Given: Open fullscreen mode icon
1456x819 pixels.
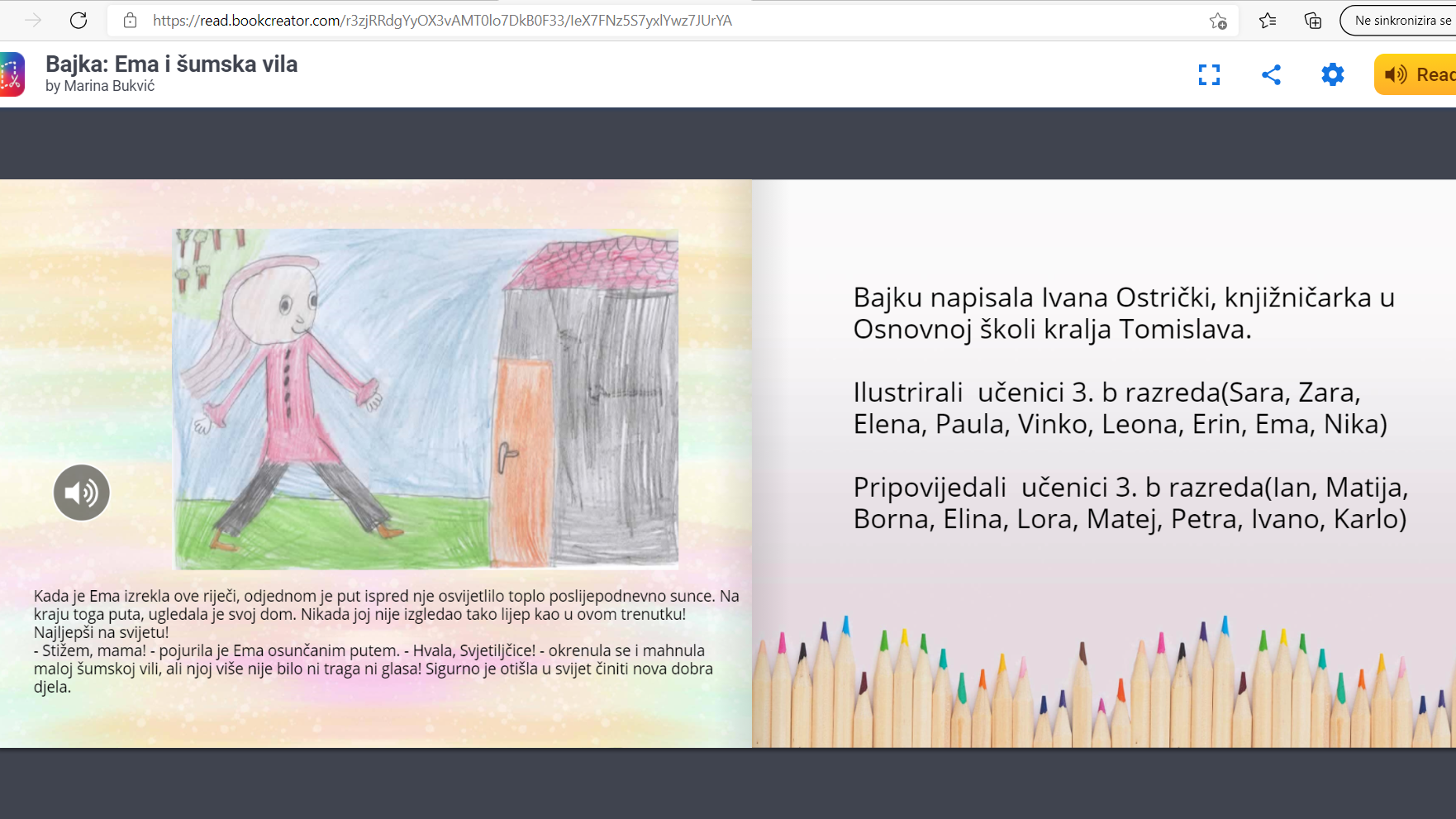Looking at the screenshot, I should coord(1209,75).
